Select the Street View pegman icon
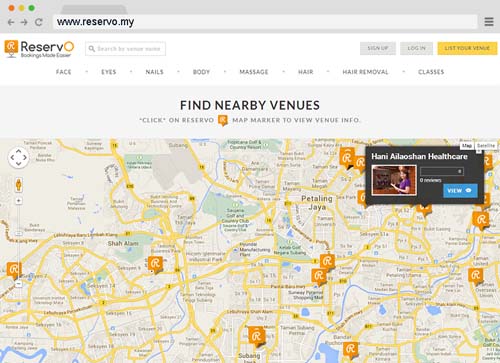Screen dimensions: 500x363 19,185
